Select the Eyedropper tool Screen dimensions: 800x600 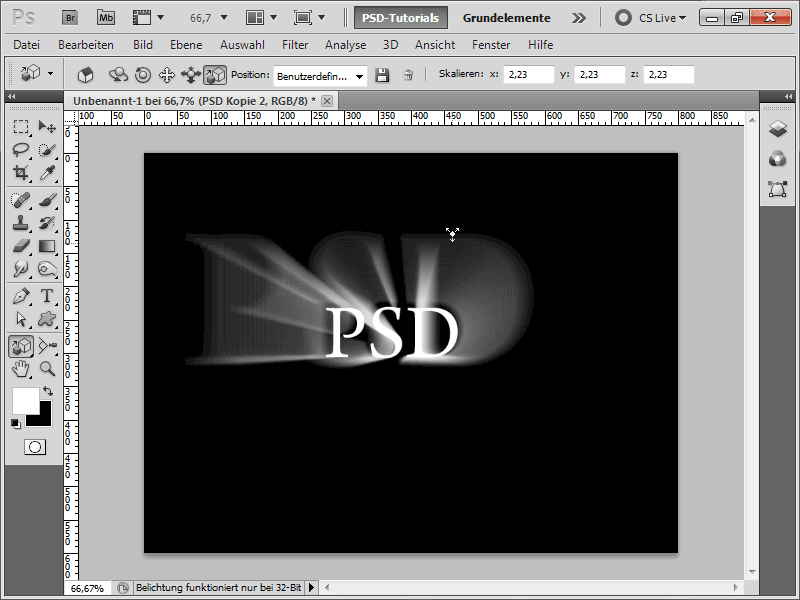point(47,173)
